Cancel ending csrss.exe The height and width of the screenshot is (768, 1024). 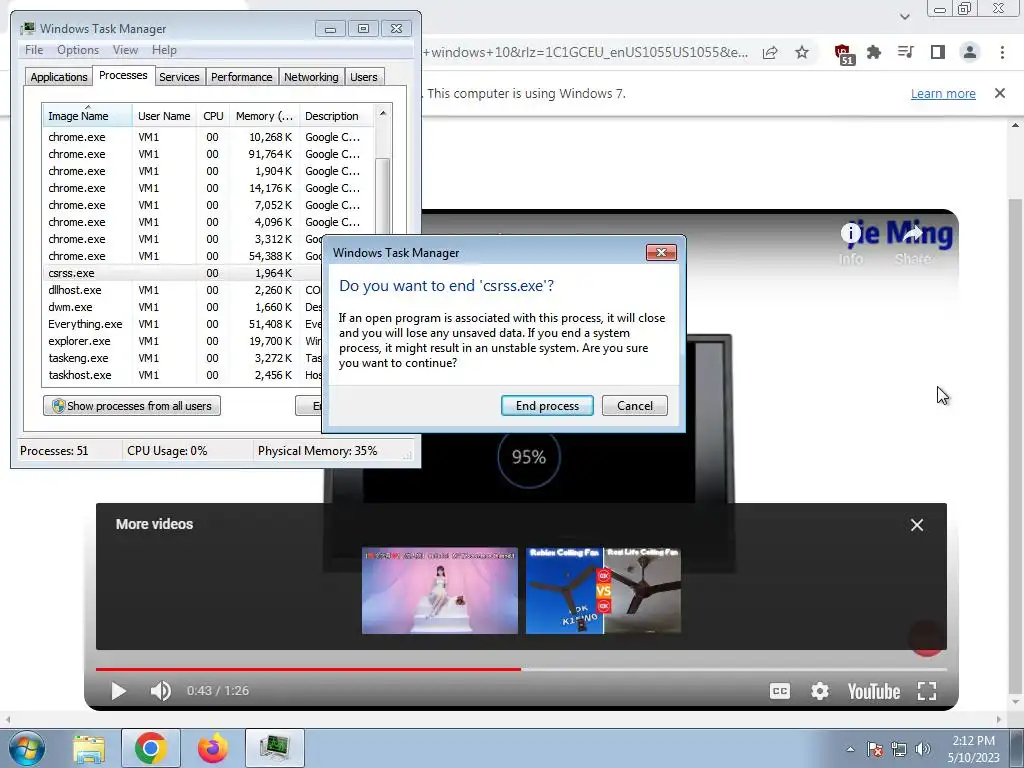point(635,406)
